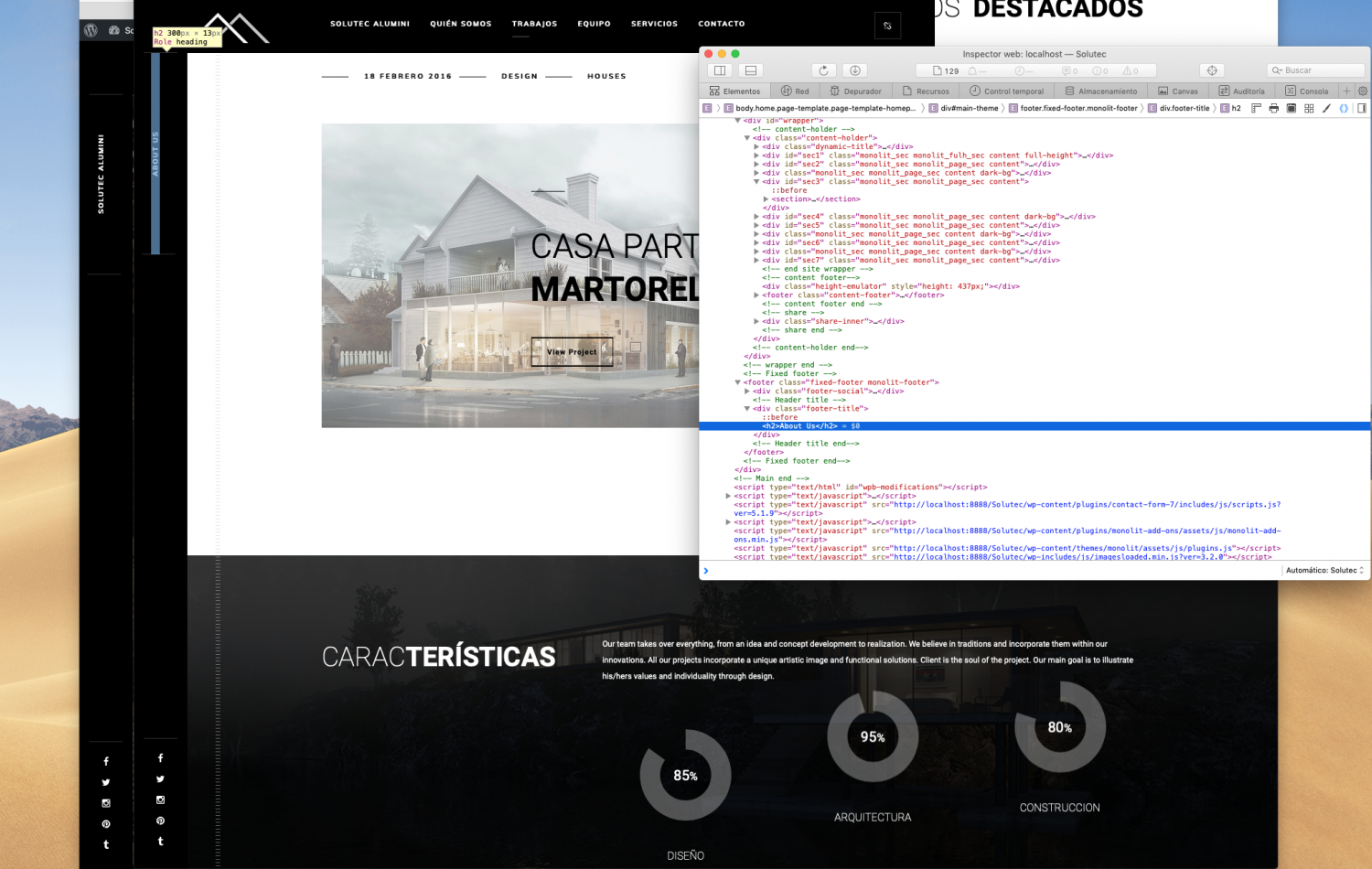Activate the element selection crosshair
This screenshot has width=1372, height=869.
(x=1212, y=70)
